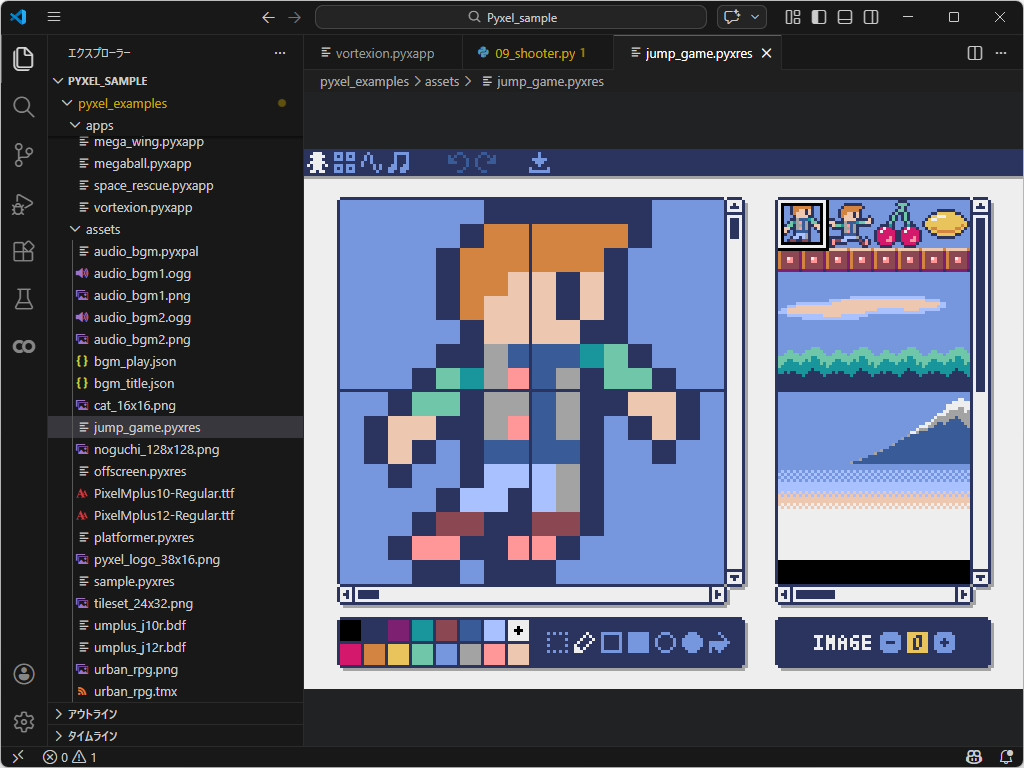
Task: Open the Sound editor waveform icon
Action: click(371, 162)
